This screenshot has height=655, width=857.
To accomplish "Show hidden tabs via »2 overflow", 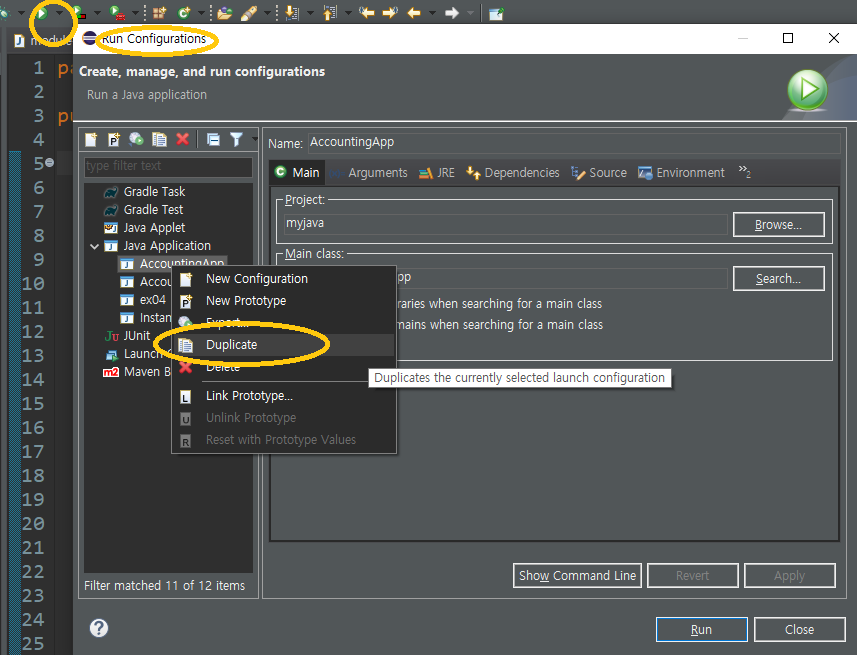I will click(x=744, y=172).
